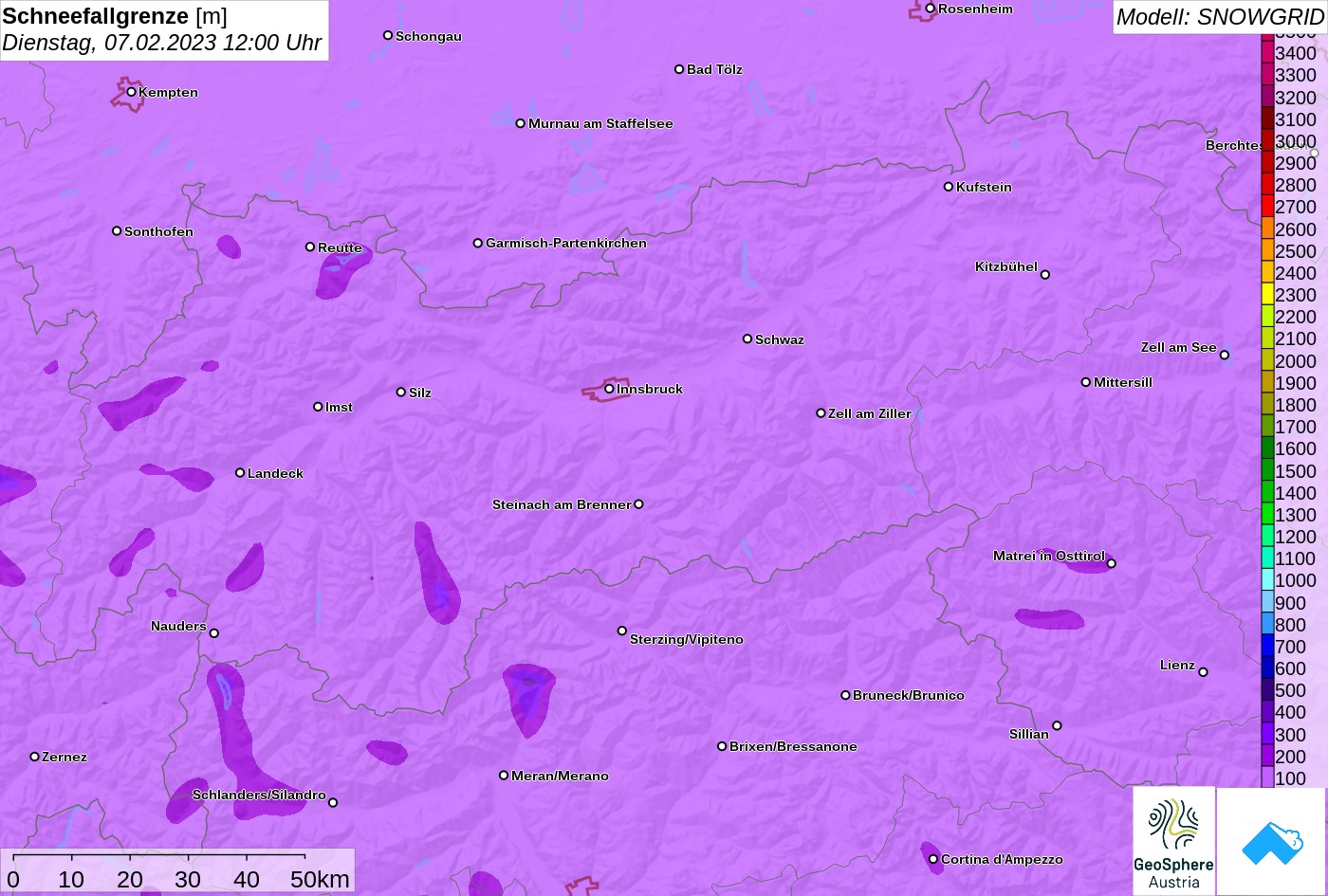The height and width of the screenshot is (896, 1328).
Task: Click the Sillian label
Action: click(x=1029, y=734)
